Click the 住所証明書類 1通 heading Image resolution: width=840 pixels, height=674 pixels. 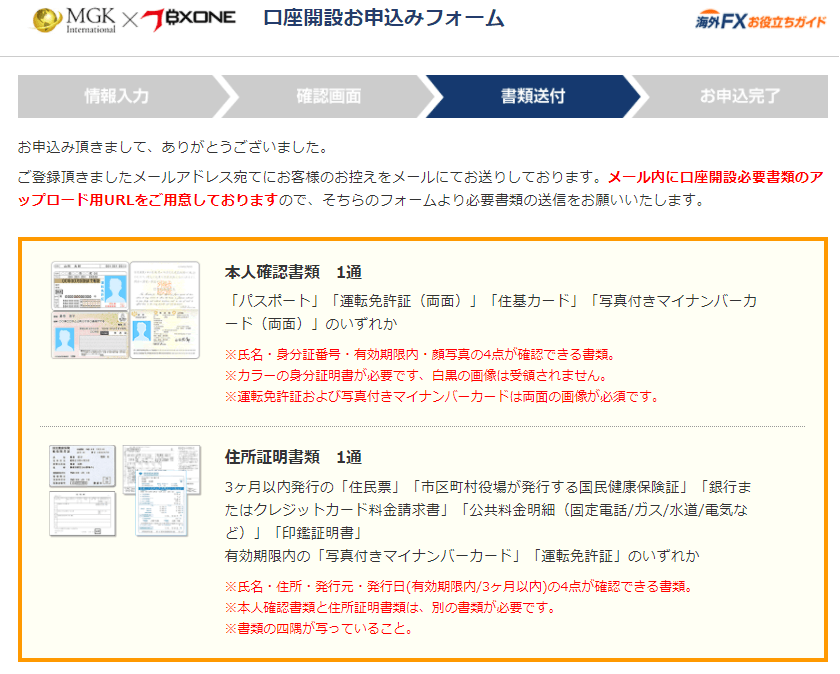(293, 457)
